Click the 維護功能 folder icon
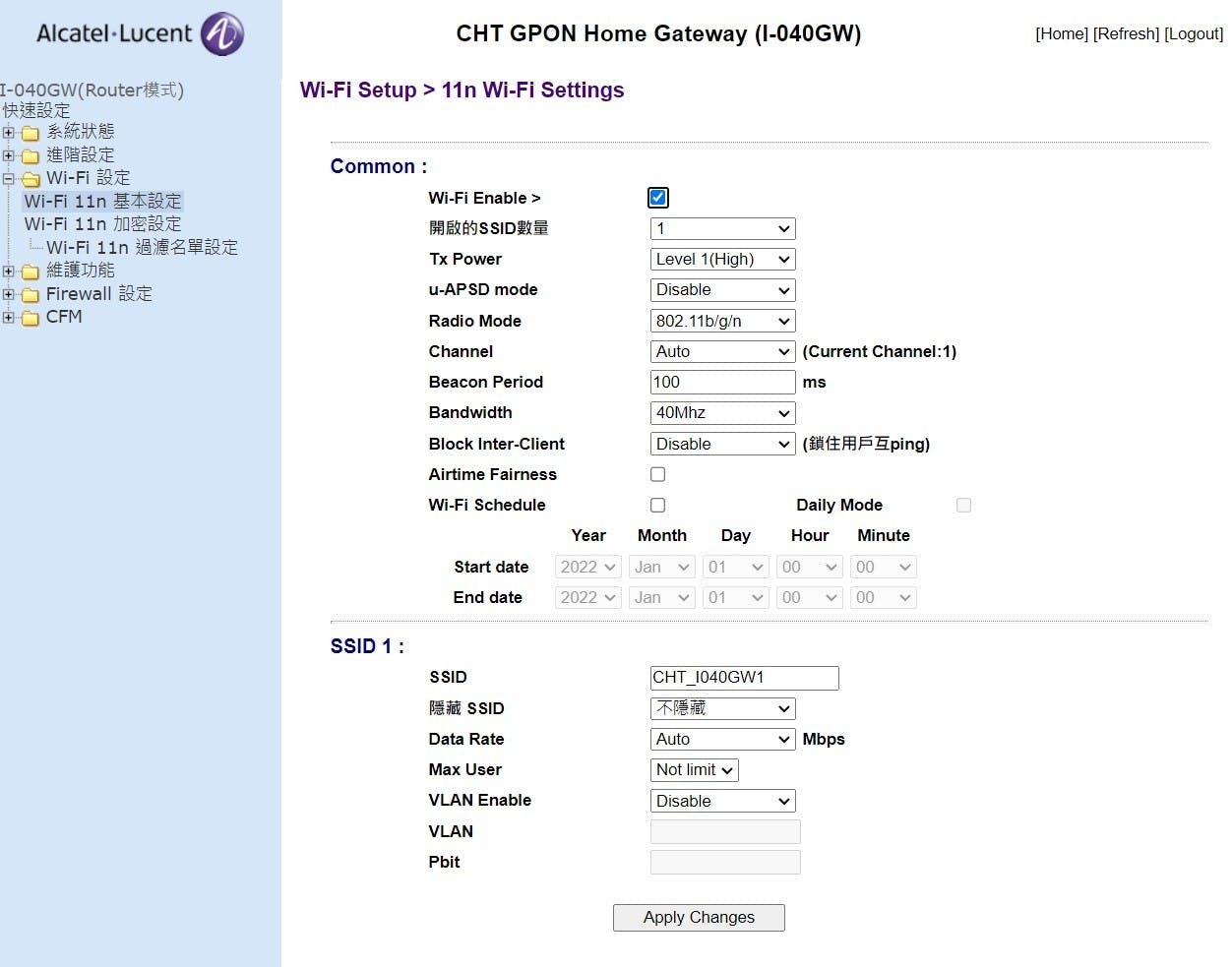Image resolution: width=1232 pixels, height=967 pixels. pyautogui.click(x=31, y=272)
